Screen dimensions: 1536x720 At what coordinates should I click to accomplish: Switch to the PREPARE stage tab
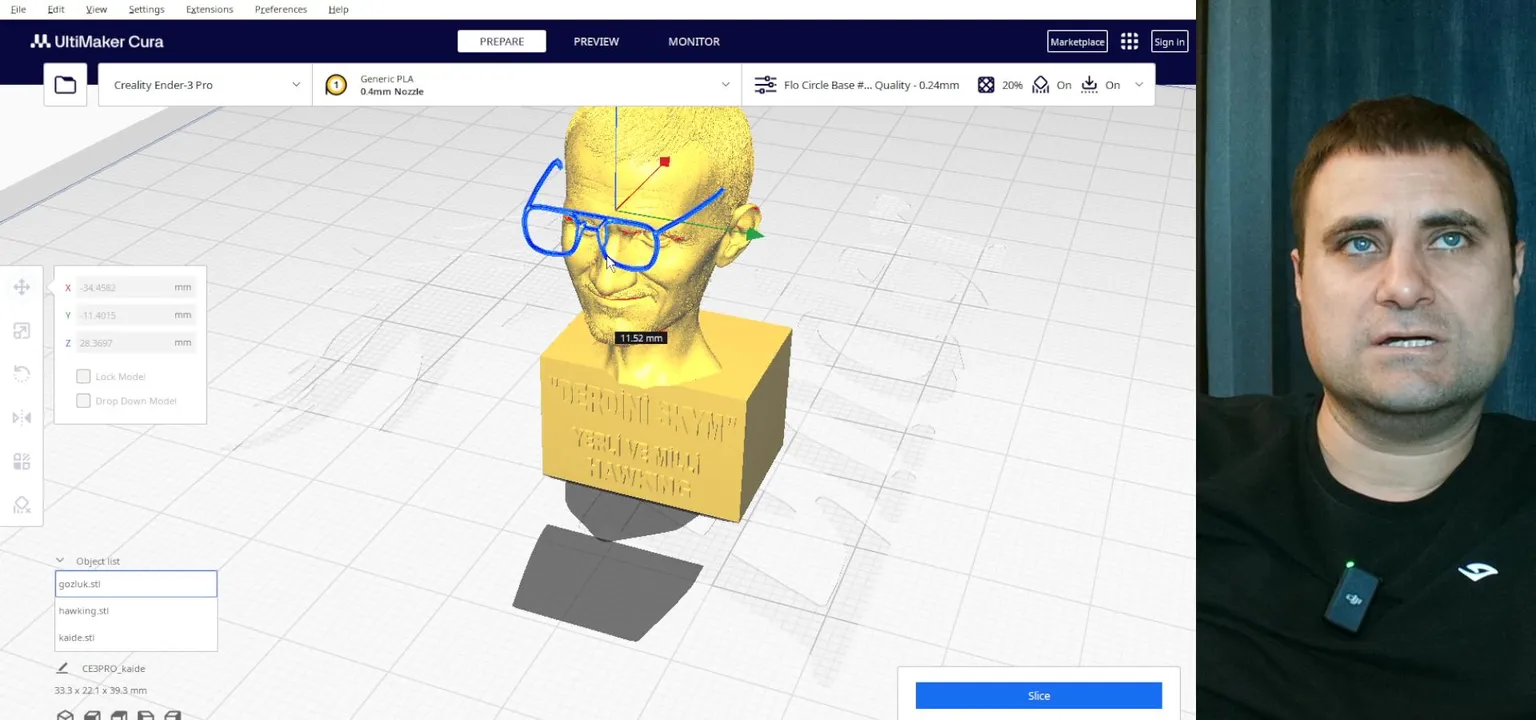pos(502,41)
